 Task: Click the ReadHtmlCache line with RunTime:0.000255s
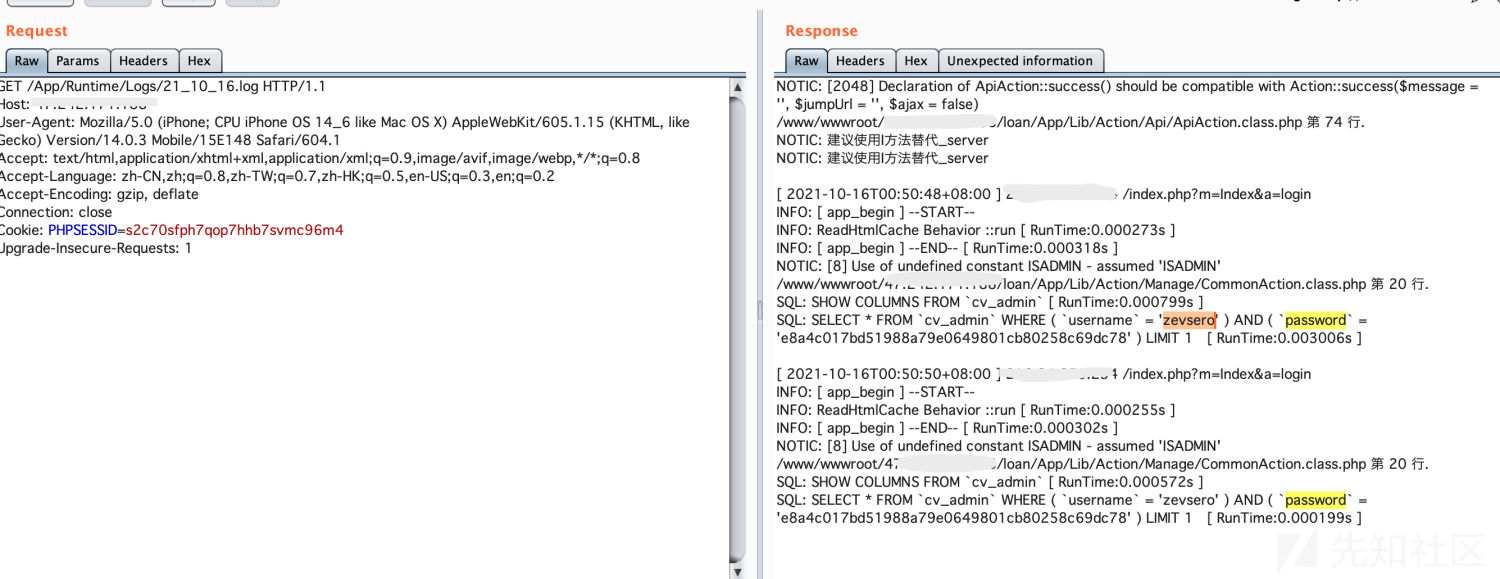tap(975, 410)
